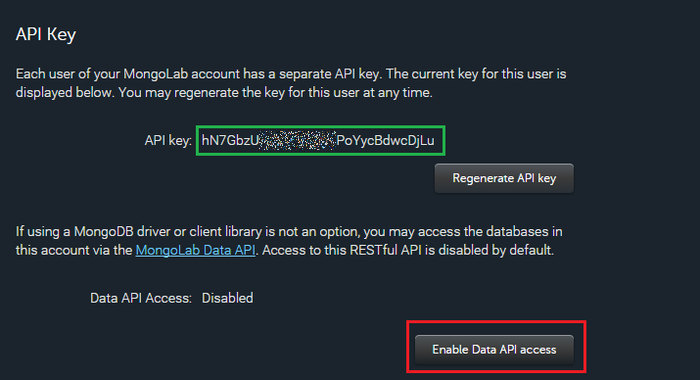
Task: Click the Disabled status text
Action: coord(227,298)
